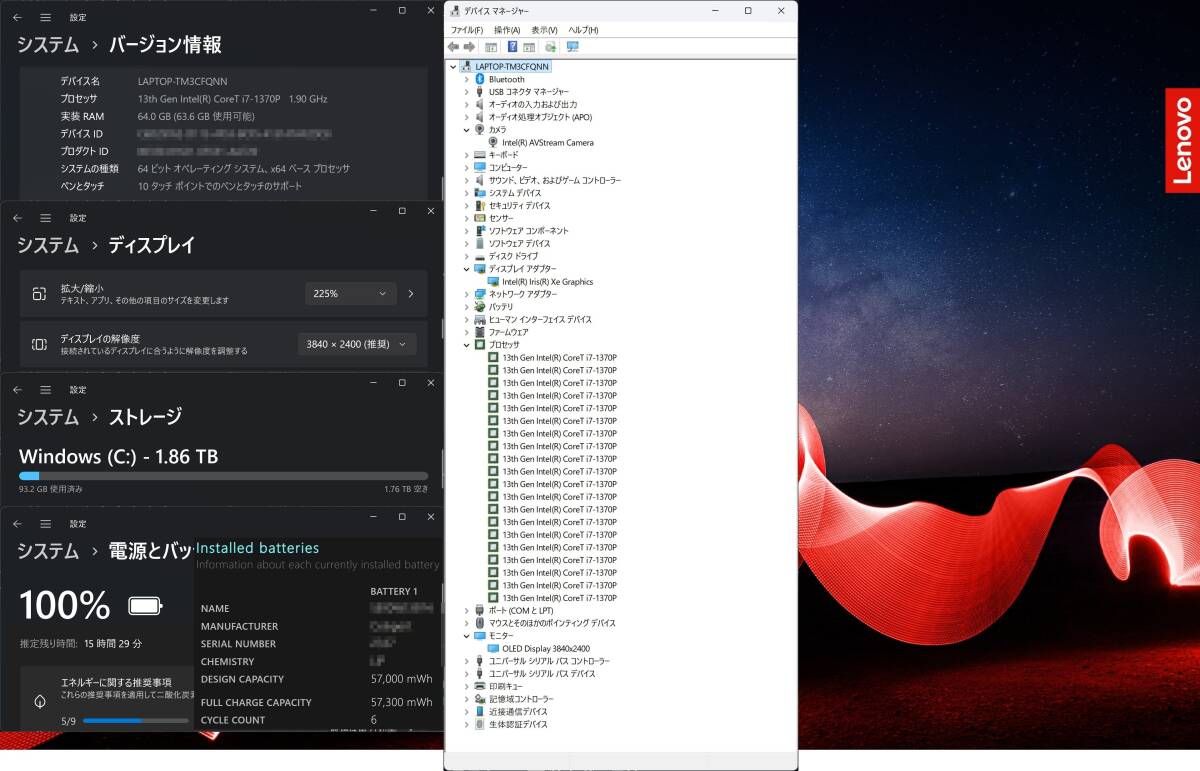Select Intel(R) AVStream Camera device
The height and width of the screenshot is (771, 1200).
pos(548,143)
